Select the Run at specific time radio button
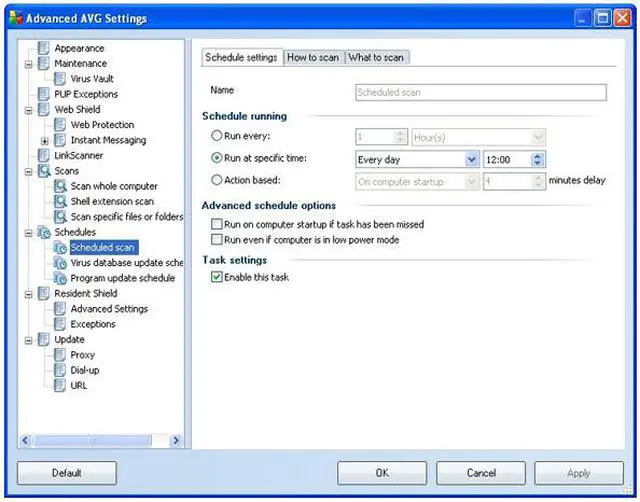 click(x=216, y=158)
